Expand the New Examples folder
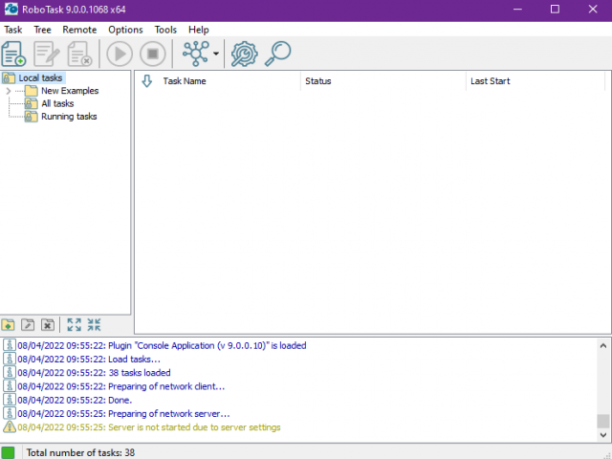The image size is (612, 459). 8,91
